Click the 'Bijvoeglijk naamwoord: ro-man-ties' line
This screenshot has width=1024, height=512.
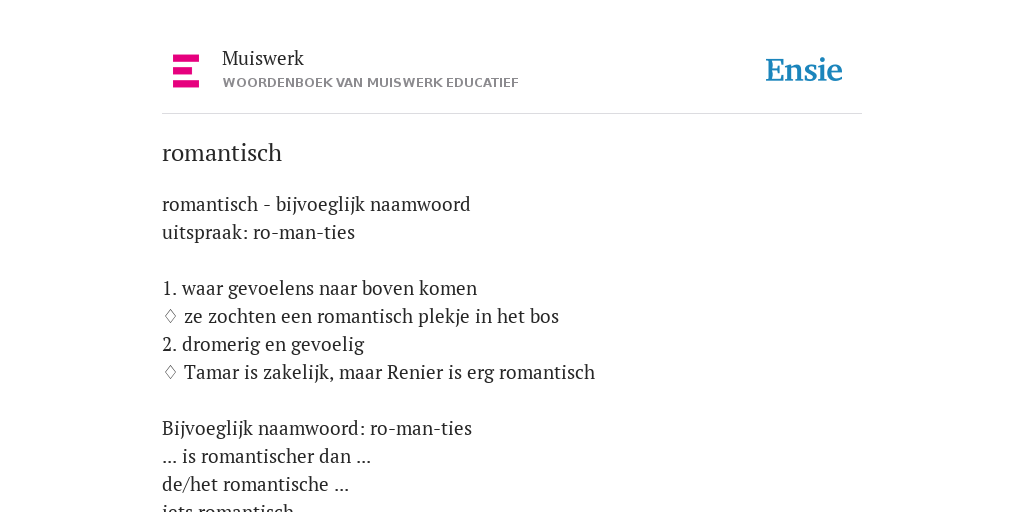tap(317, 428)
